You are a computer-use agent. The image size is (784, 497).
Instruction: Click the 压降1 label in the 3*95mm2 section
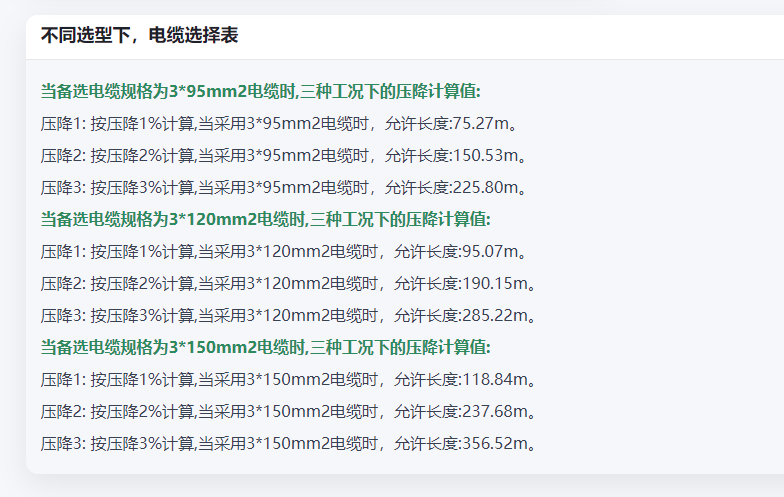tap(62, 124)
